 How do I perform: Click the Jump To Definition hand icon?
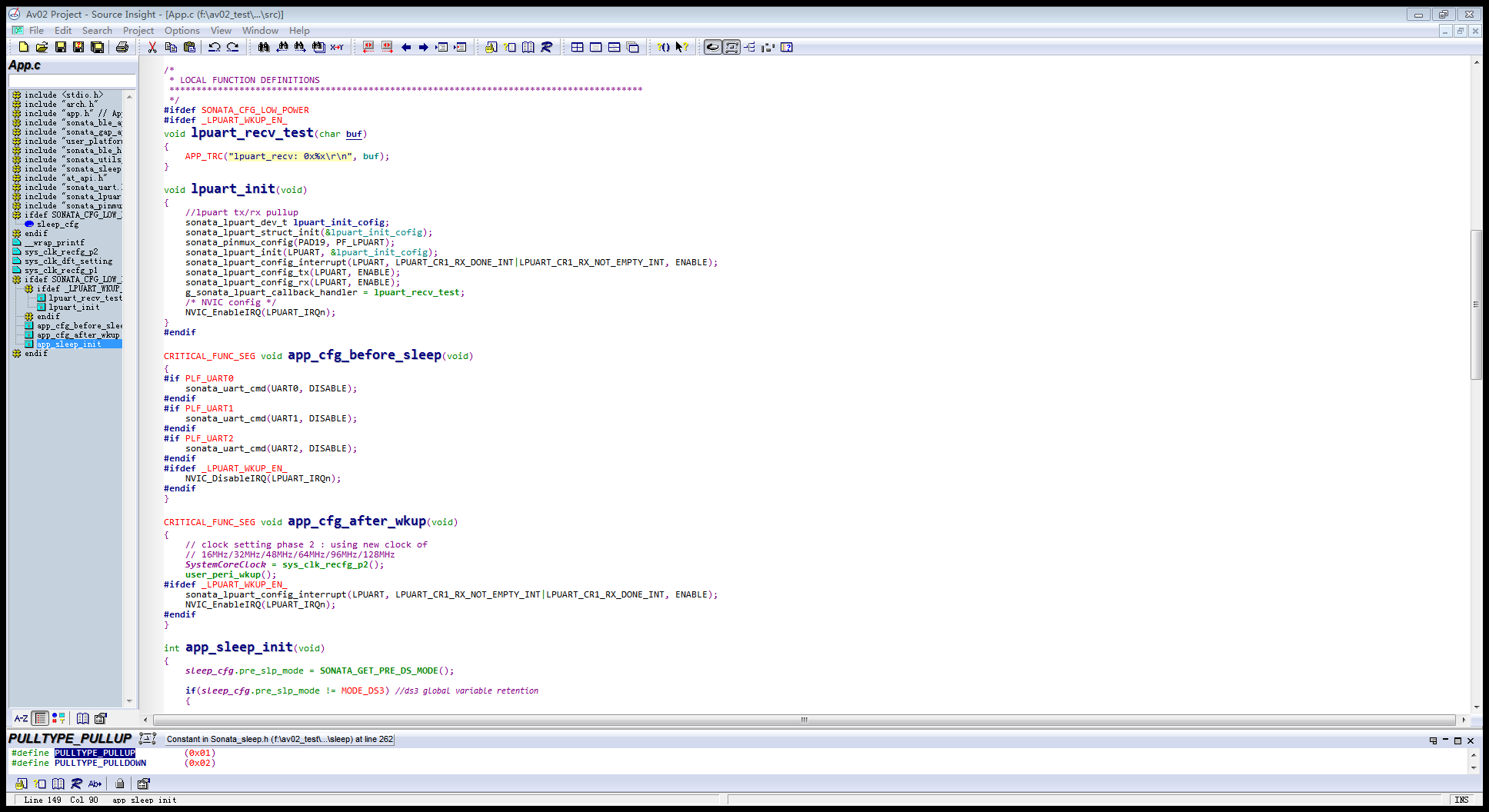tap(491, 47)
